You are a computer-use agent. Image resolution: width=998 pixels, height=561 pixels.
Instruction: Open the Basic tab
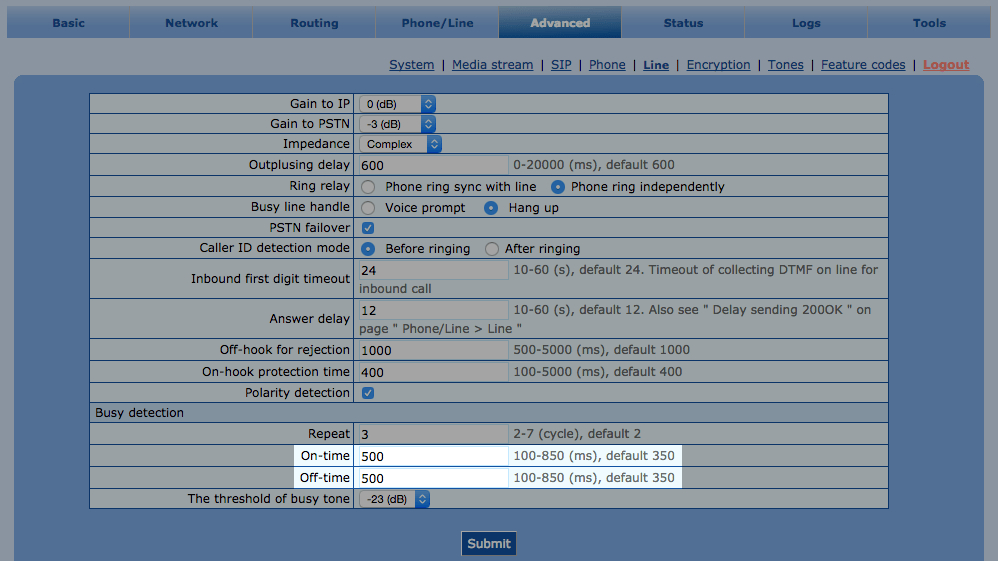tap(68, 23)
